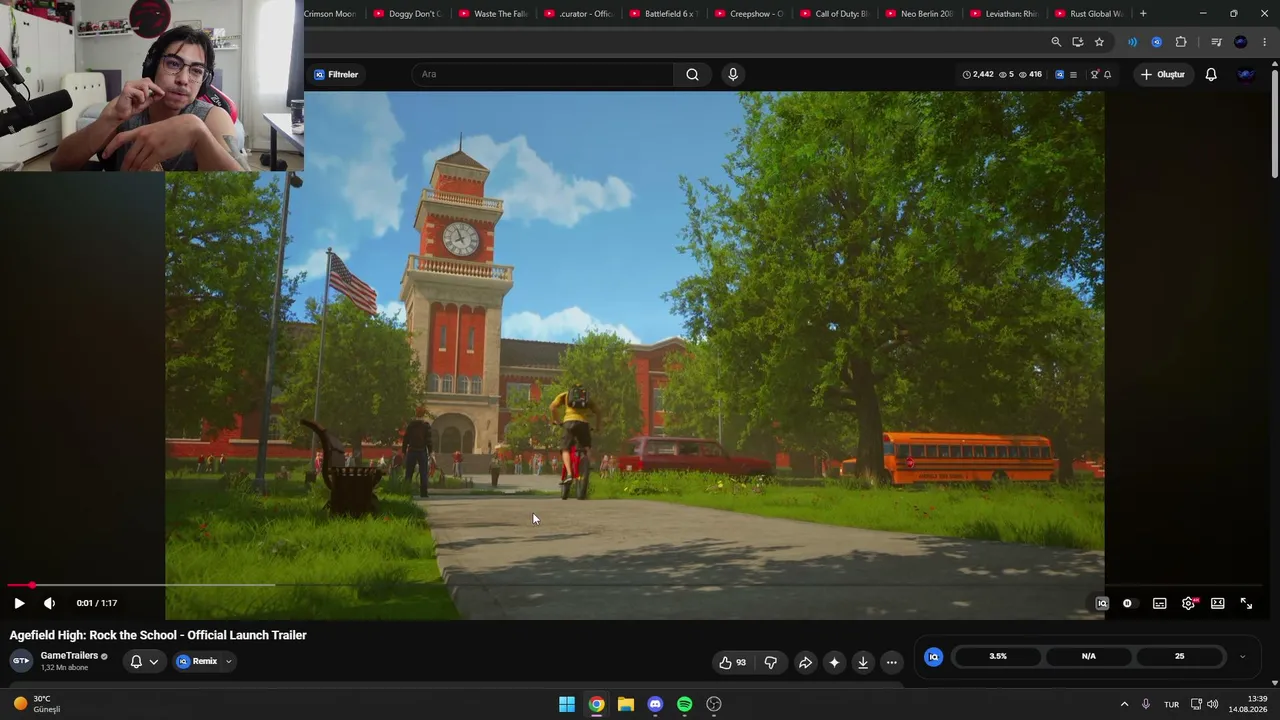Open the vidIQ Filtreler button

[336, 74]
